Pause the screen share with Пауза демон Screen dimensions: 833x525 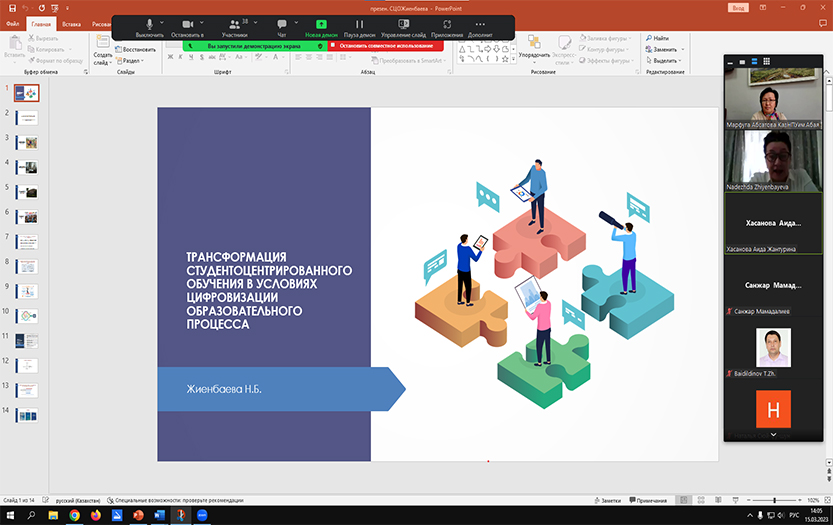(x=359, y=26)
